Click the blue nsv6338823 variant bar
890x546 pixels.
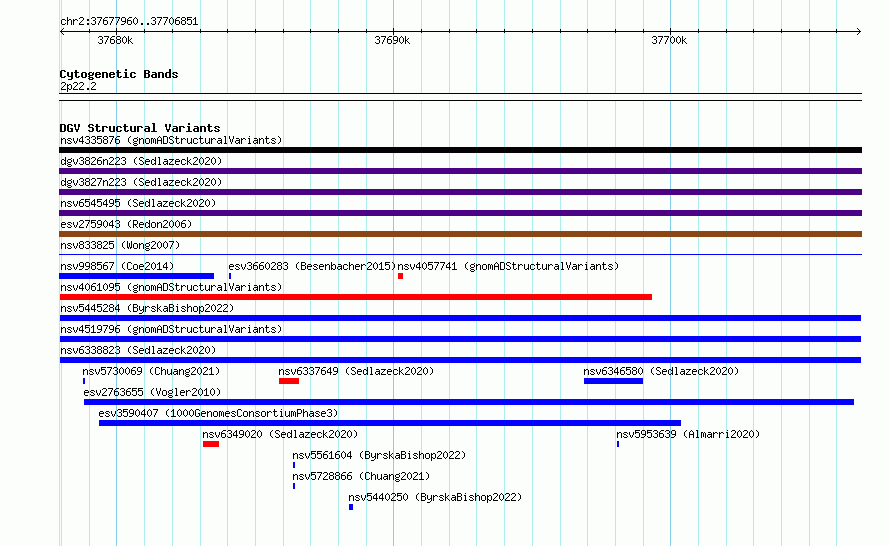tap(460, 360)
